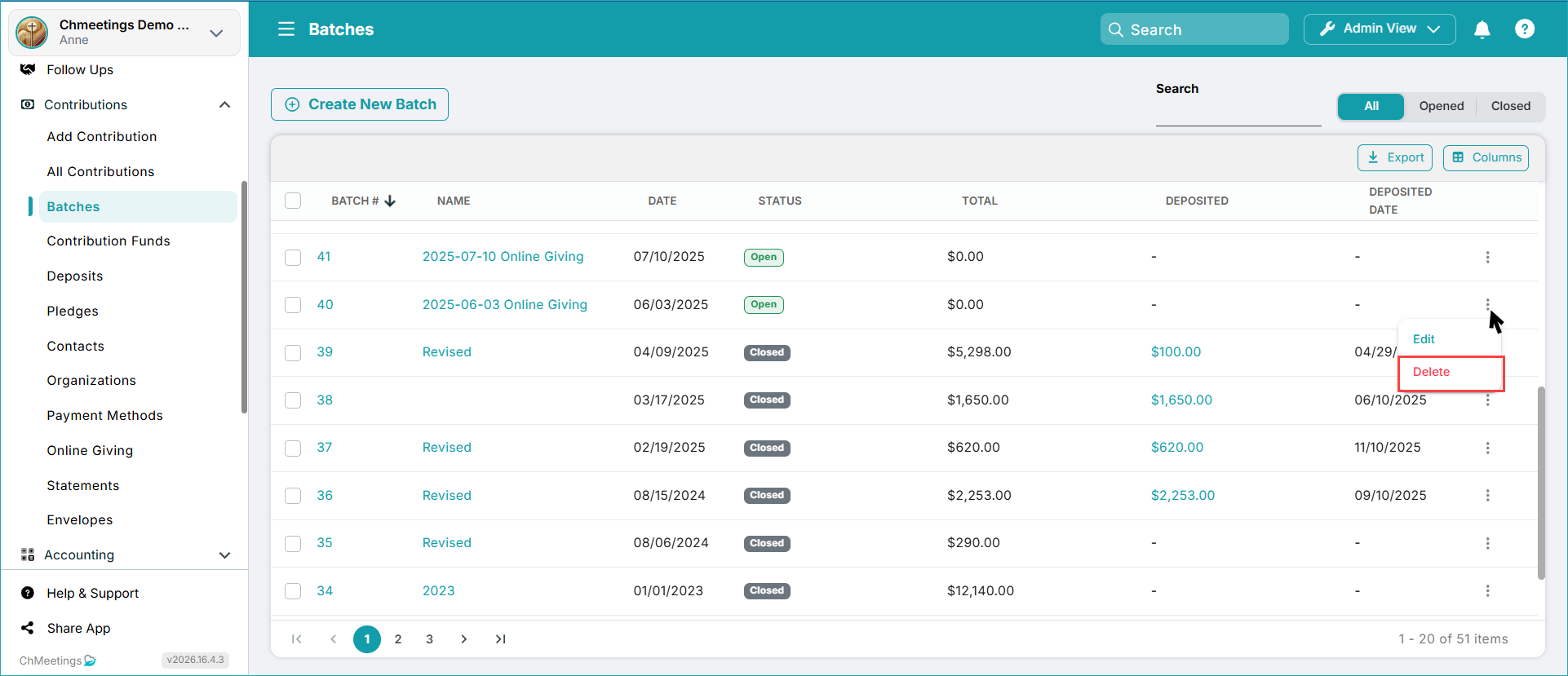This screenshot has width=1568, height=676.
Task: Open All Contributions in sidebar
Action: pyautogui.click(x=100, y=172)
